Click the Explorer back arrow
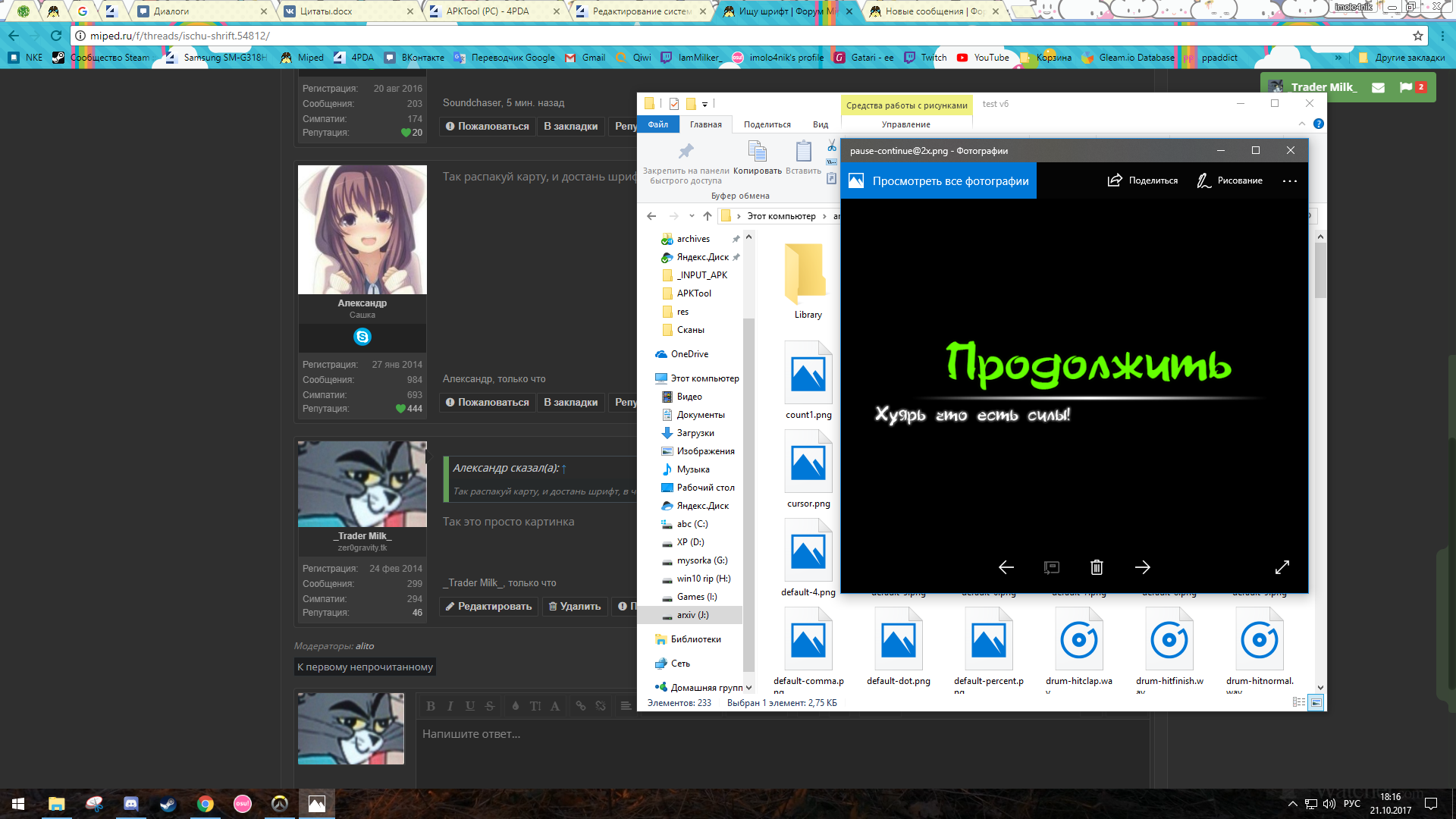The height and width of the screenshot is (819, 1456). (651, 216)
